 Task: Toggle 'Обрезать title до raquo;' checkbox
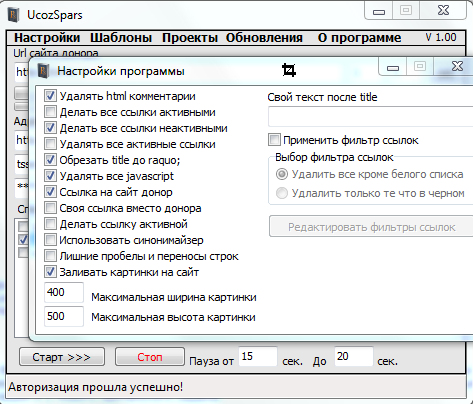pos(50,160)
